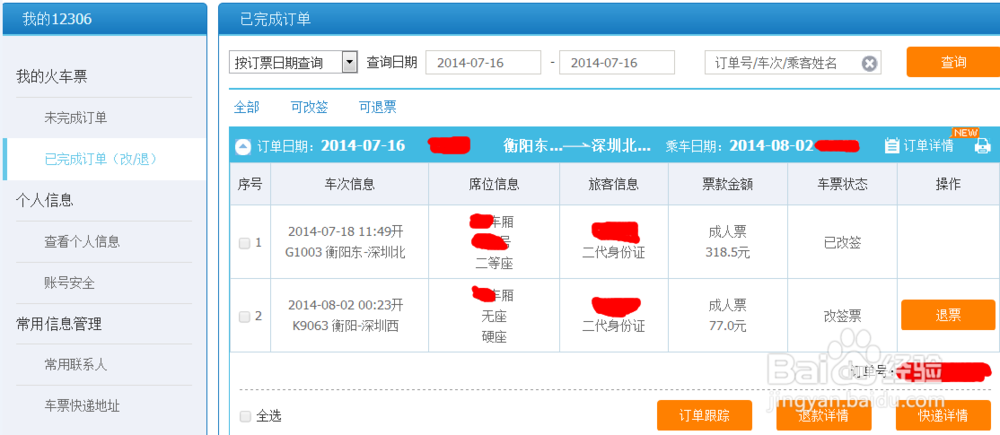Click the 车次信息 column header
Viewport: 1000px width, 435px height.
[x=349, y=184]
